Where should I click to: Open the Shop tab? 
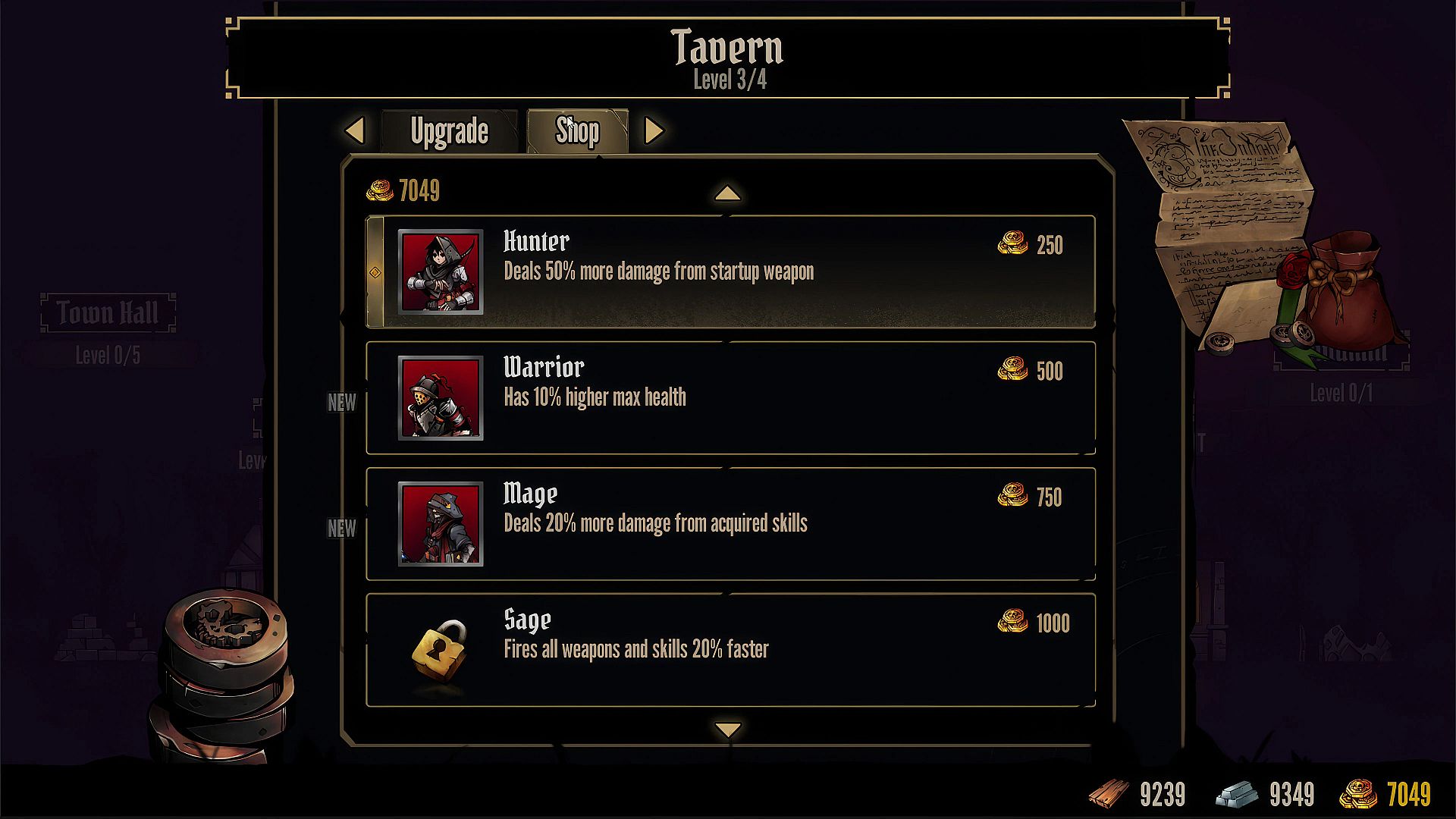pyautogui.click(x=577, y=131)
